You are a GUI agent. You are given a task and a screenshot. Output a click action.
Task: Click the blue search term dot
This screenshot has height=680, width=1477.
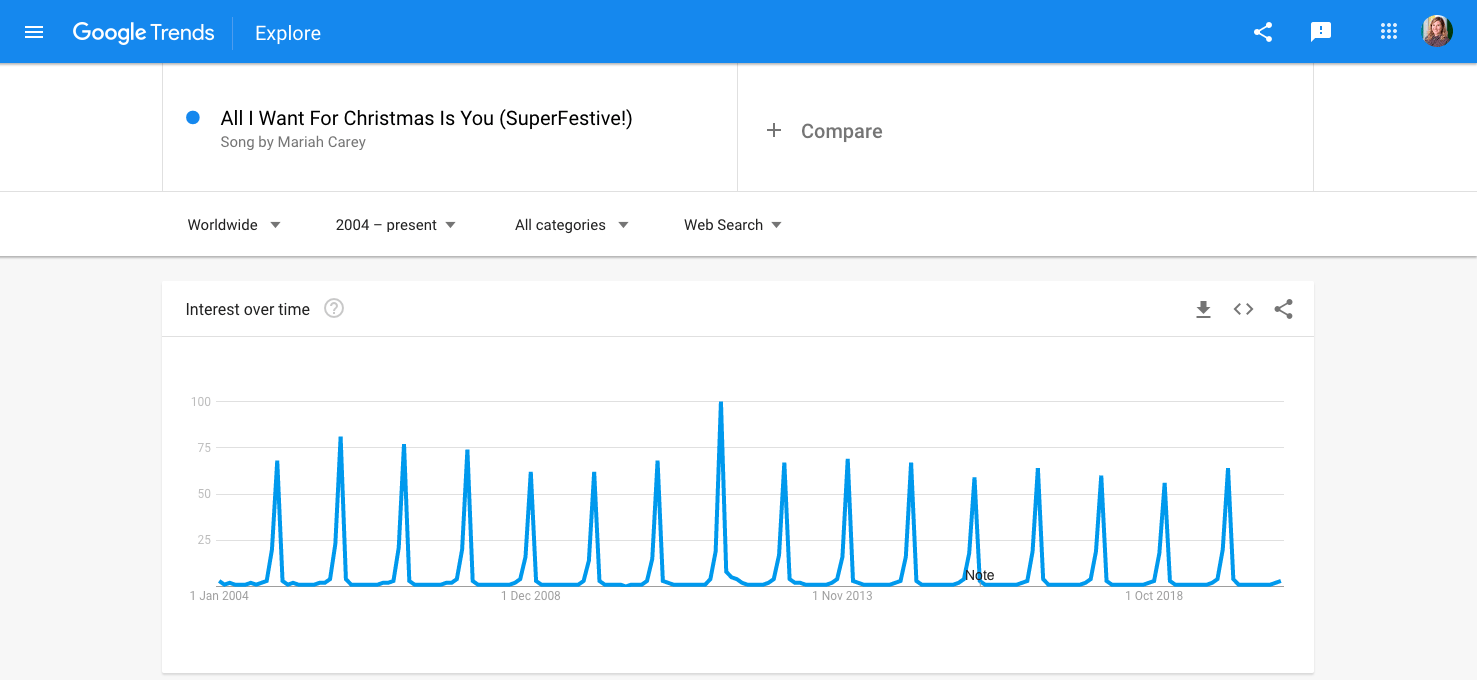point(193,118)
